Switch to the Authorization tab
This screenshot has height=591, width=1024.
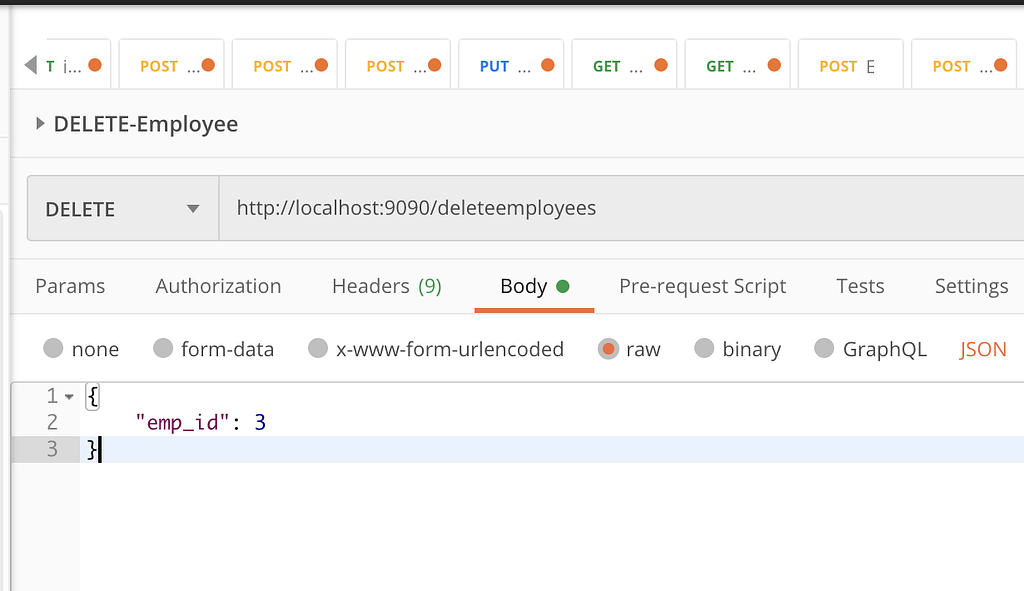pyautogui.click(x=218, y=286)
